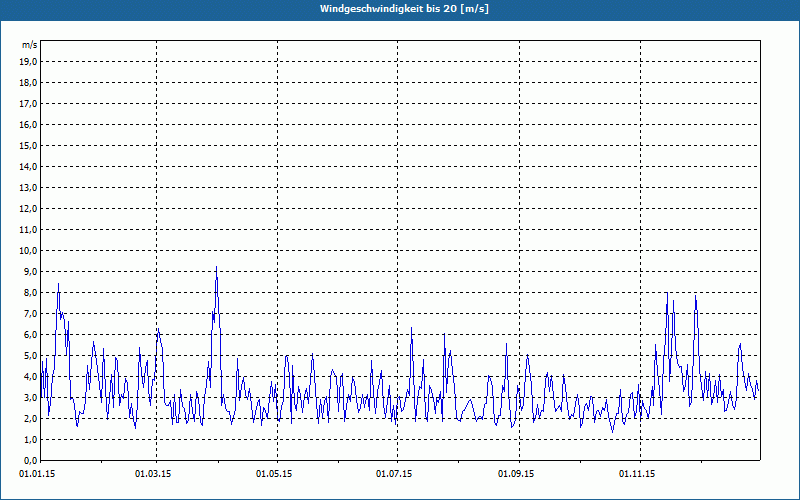The height and width of the screenshot is (500, 800).
Task: Select the 18,0 y-axis label
Action: coord(29,83)
